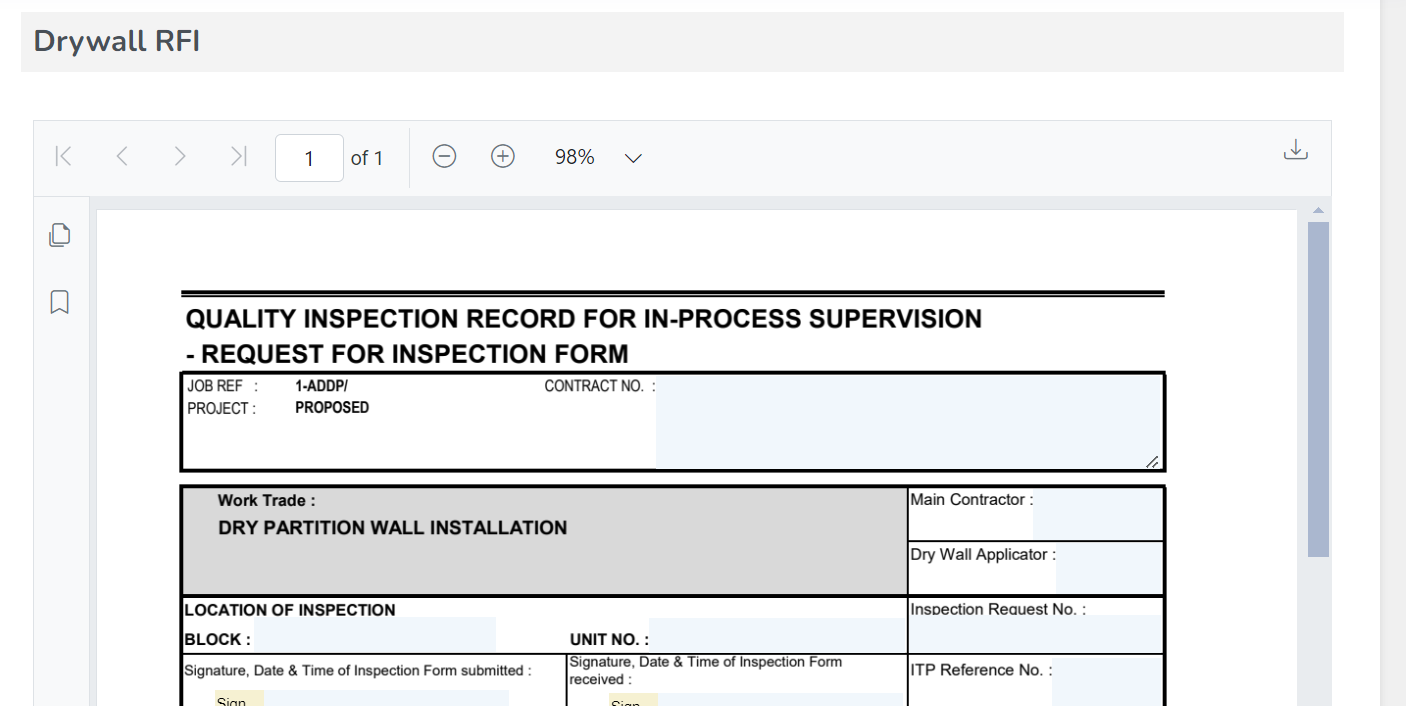The image size is (1406, 706).
Task: Click the Inspection Request No. field
Action: pyautogui.click(x=1035, y=635)
